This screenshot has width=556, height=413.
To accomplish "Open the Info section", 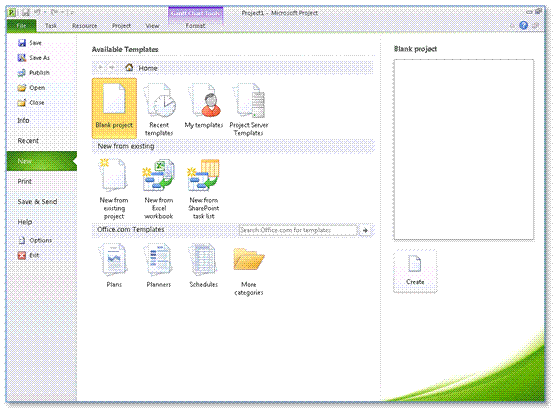I will (x=23, y=121).
